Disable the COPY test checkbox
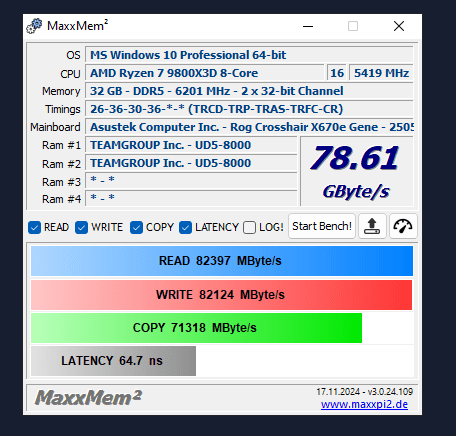The height and width of the screenshot is (436, 456). coord(136,227)
